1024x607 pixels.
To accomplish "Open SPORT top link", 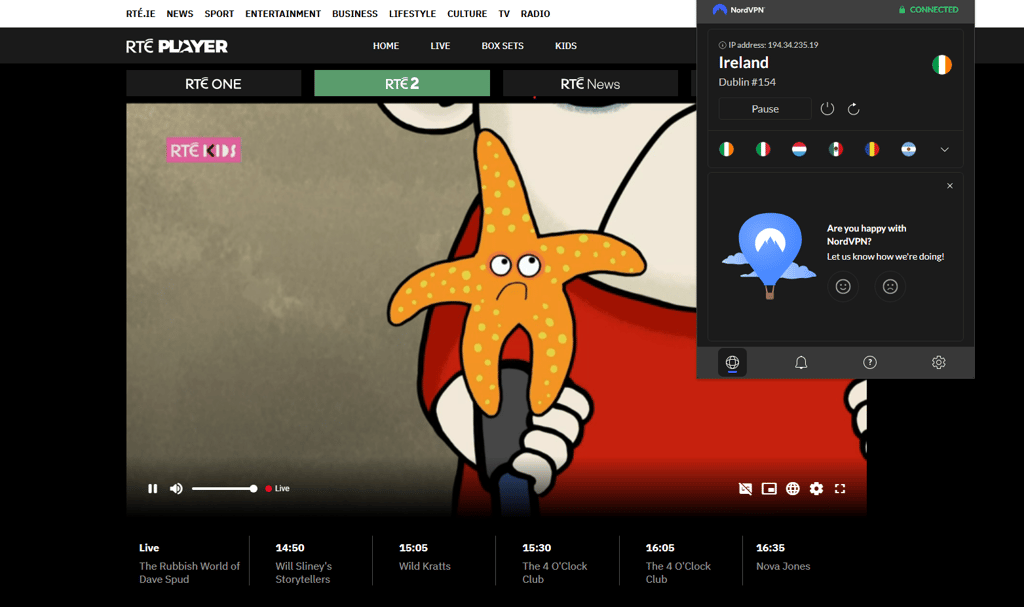I will pos(219,14).
